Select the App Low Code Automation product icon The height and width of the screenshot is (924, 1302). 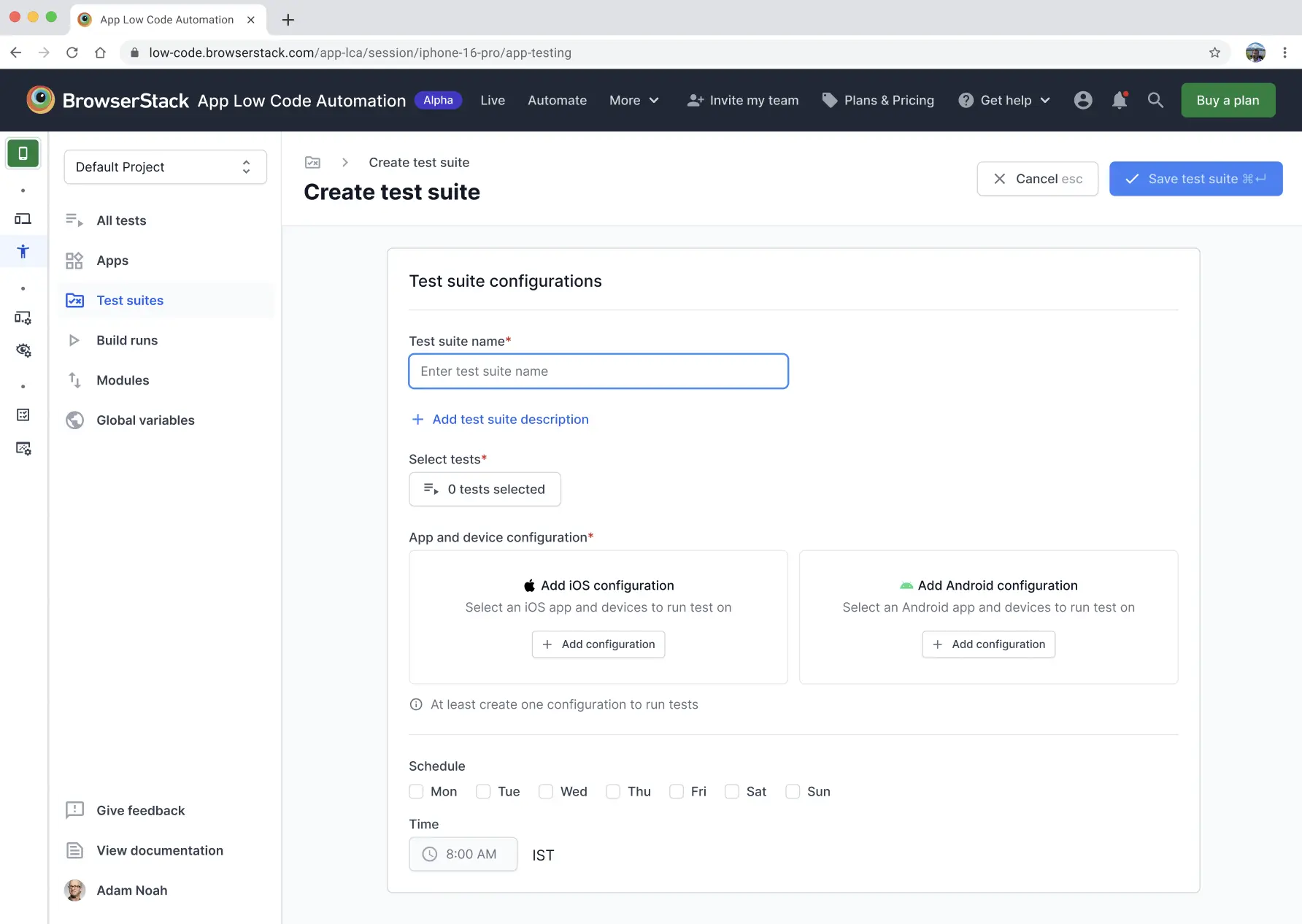tap(23, 153)
